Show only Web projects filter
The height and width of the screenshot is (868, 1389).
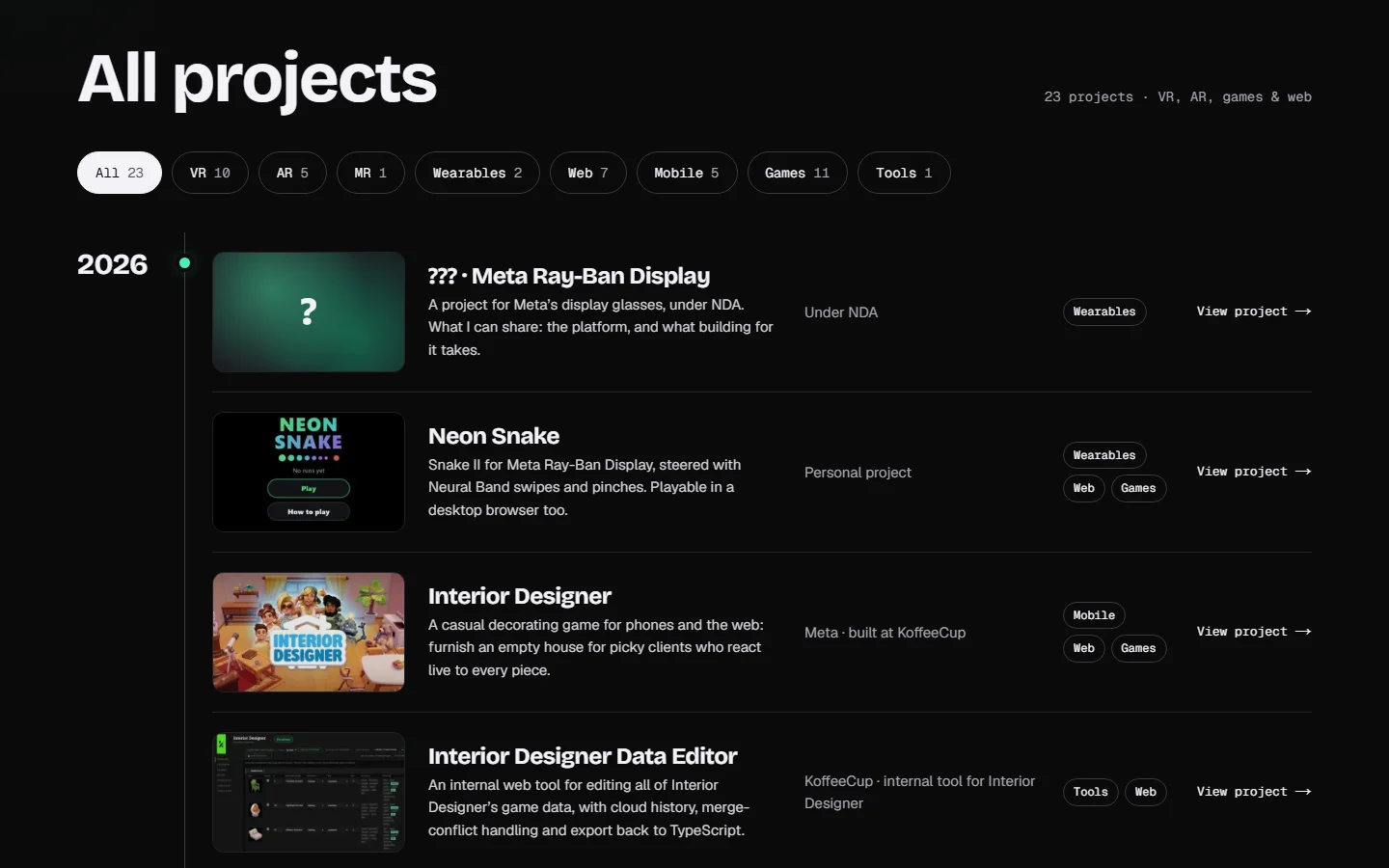588,173
